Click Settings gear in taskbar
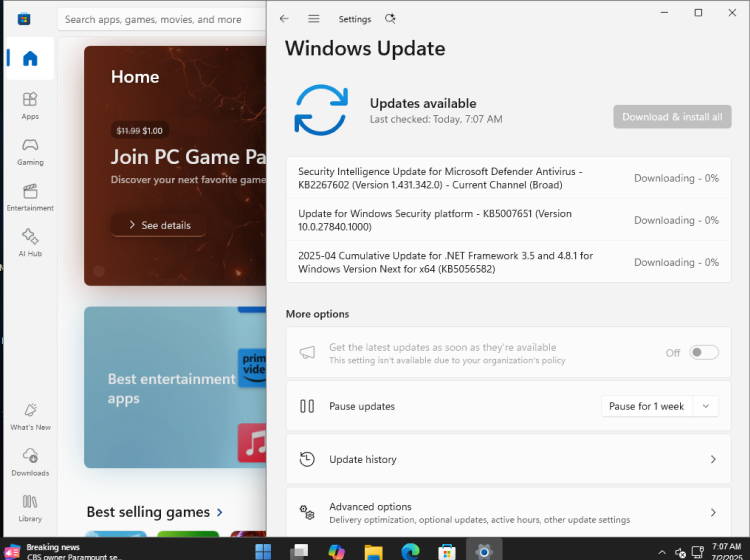The height and width of the screenshot is (560, 750). [484, 551]
